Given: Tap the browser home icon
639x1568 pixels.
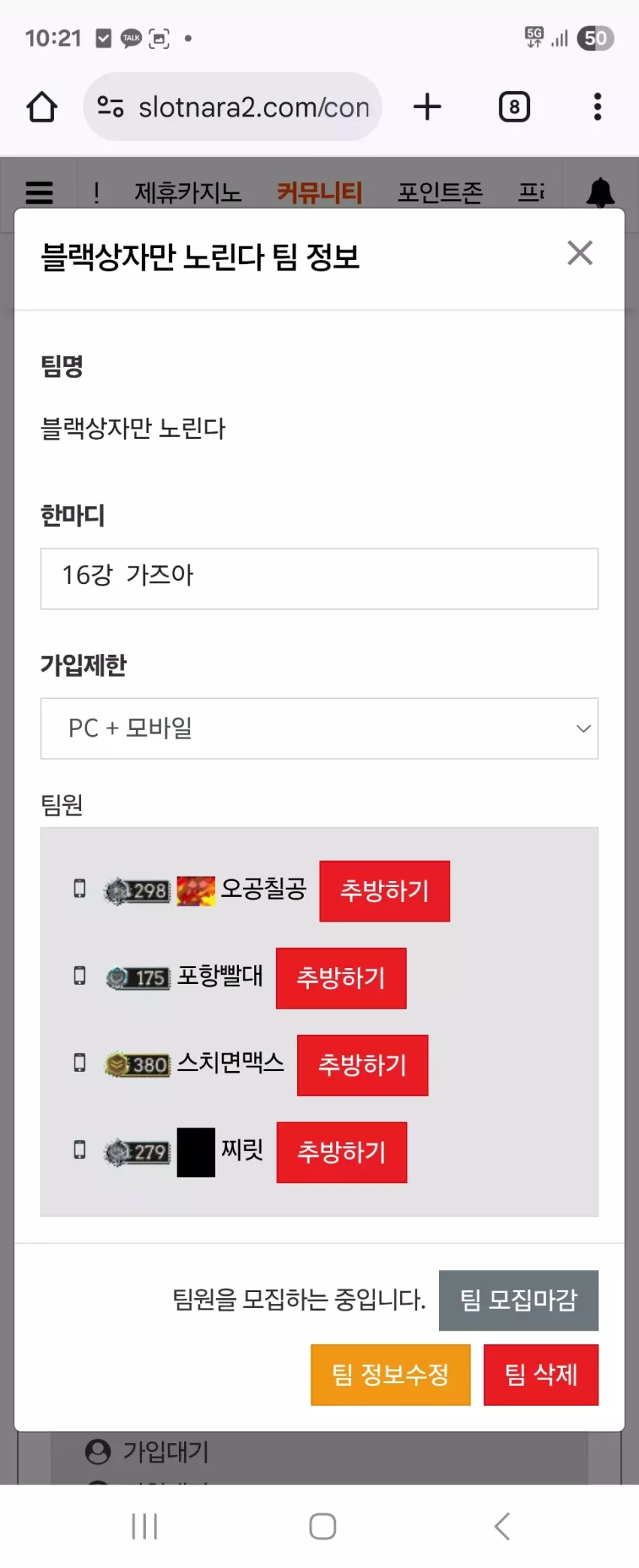Looking at the screenshot, I should click(42, 107).
